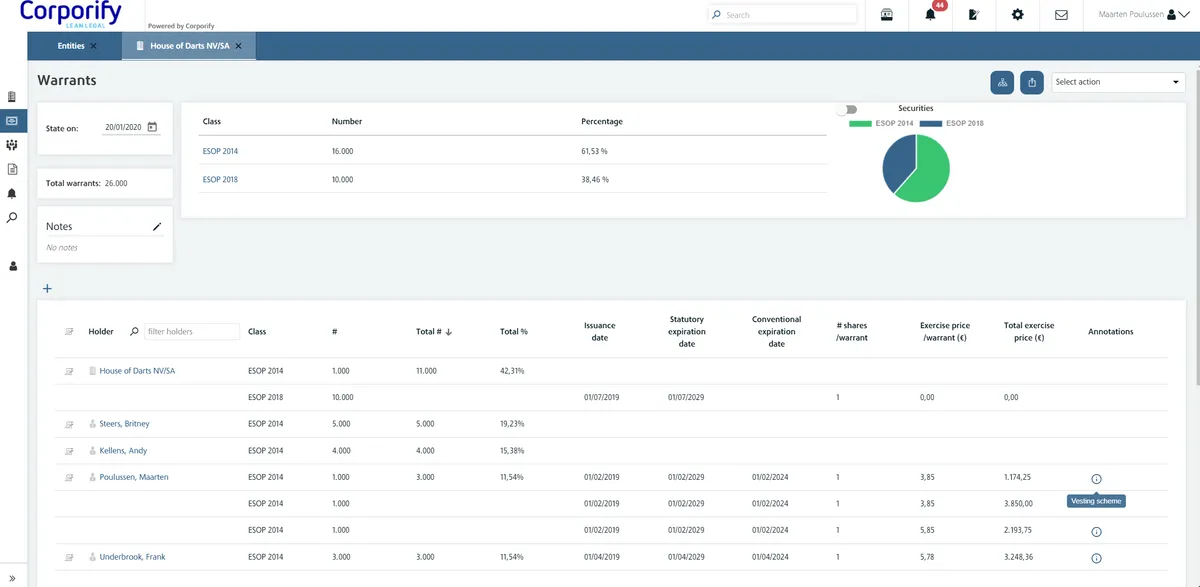The height and width of the screenshot is (587, 1200).
Task: Close the House of Darts NV/SA tab
Action: click(x=238, y=46)
